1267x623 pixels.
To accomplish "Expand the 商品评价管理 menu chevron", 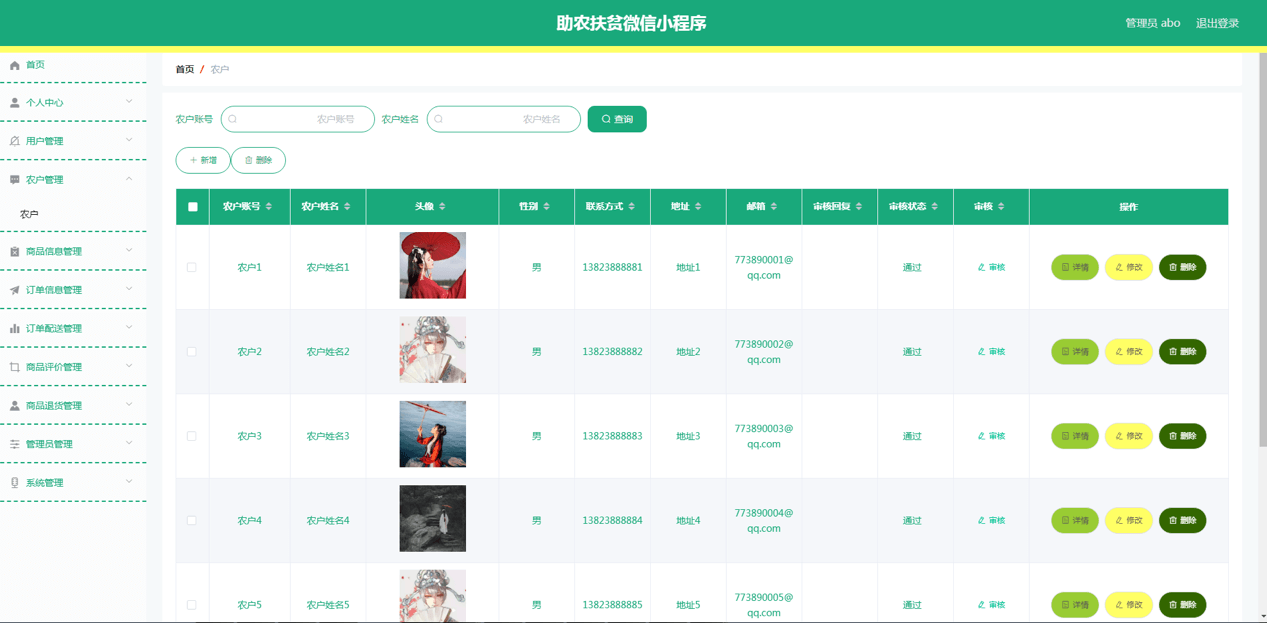I will [129, 367].
